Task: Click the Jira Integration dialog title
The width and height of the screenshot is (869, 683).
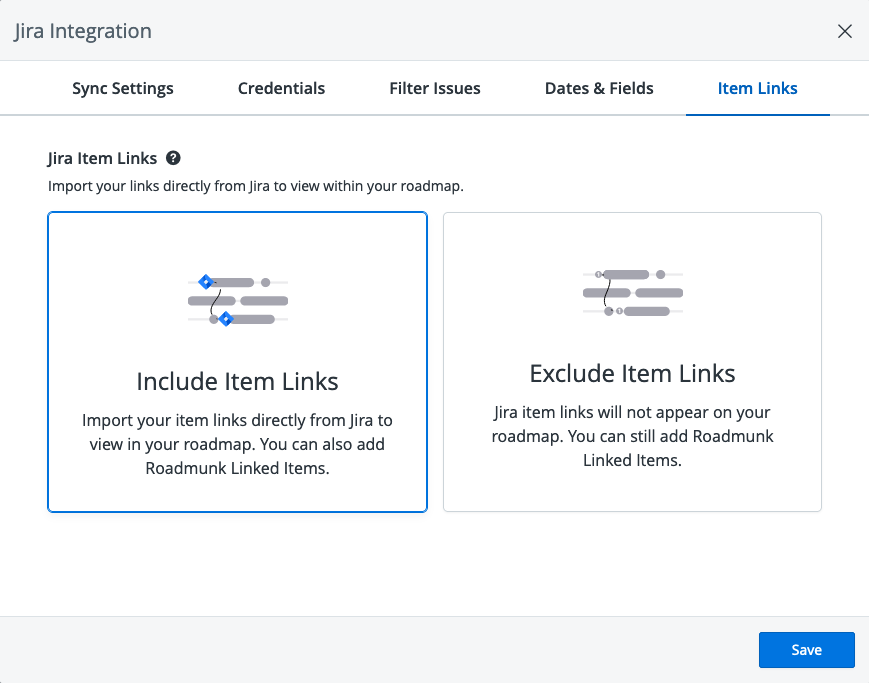Action: (x=83, y=31)
